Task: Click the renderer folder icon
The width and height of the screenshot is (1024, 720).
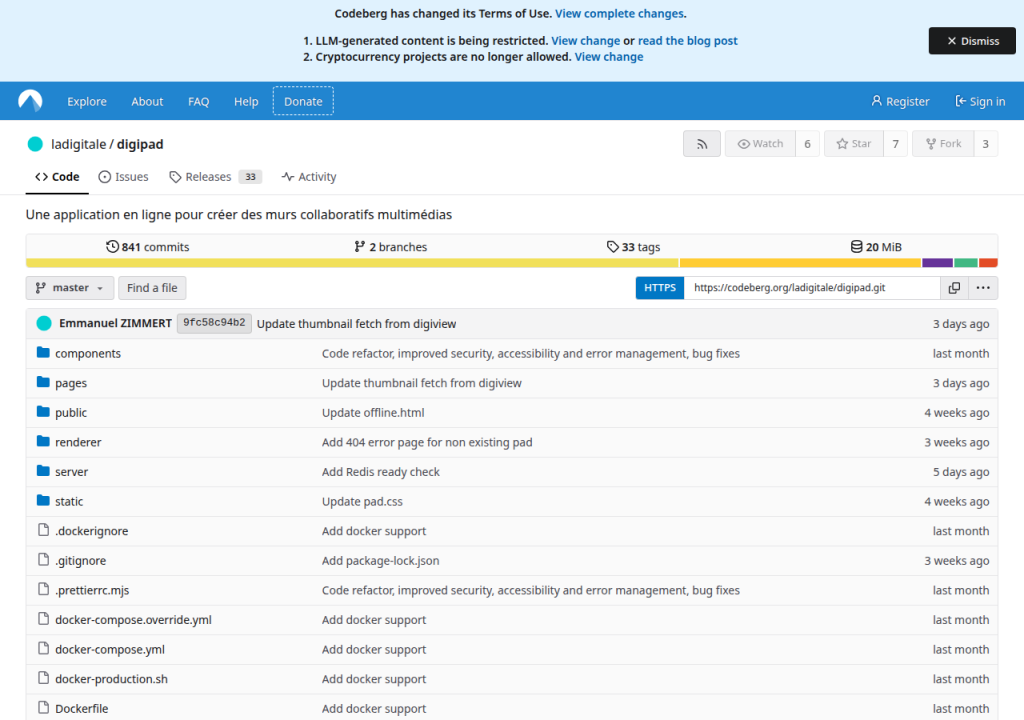Action: [x=44, y=442]
